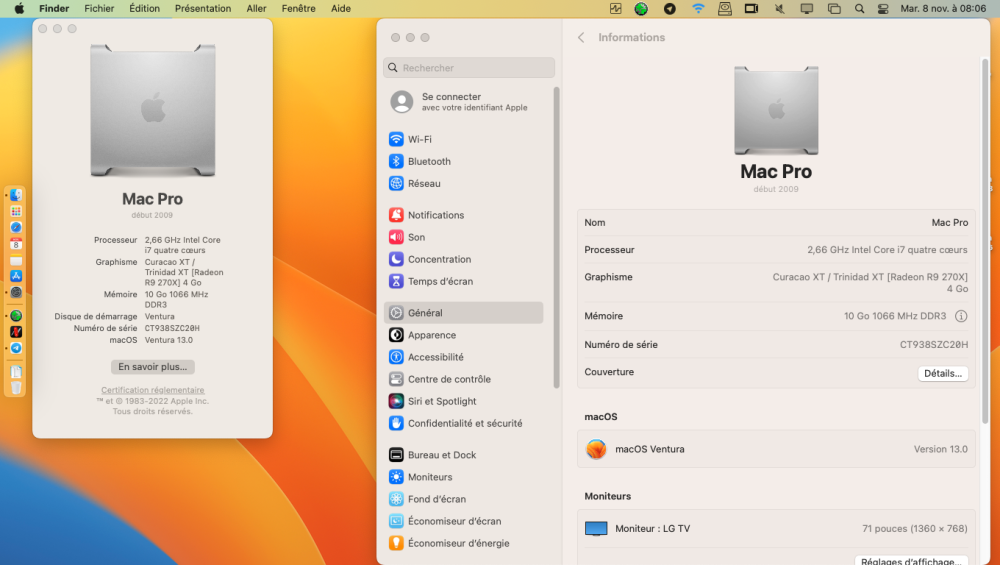The height and width of the screenshot is (565, 1000).
Task: Click the disk drive icon in the menu bar
Action: [x=724, y=8]
